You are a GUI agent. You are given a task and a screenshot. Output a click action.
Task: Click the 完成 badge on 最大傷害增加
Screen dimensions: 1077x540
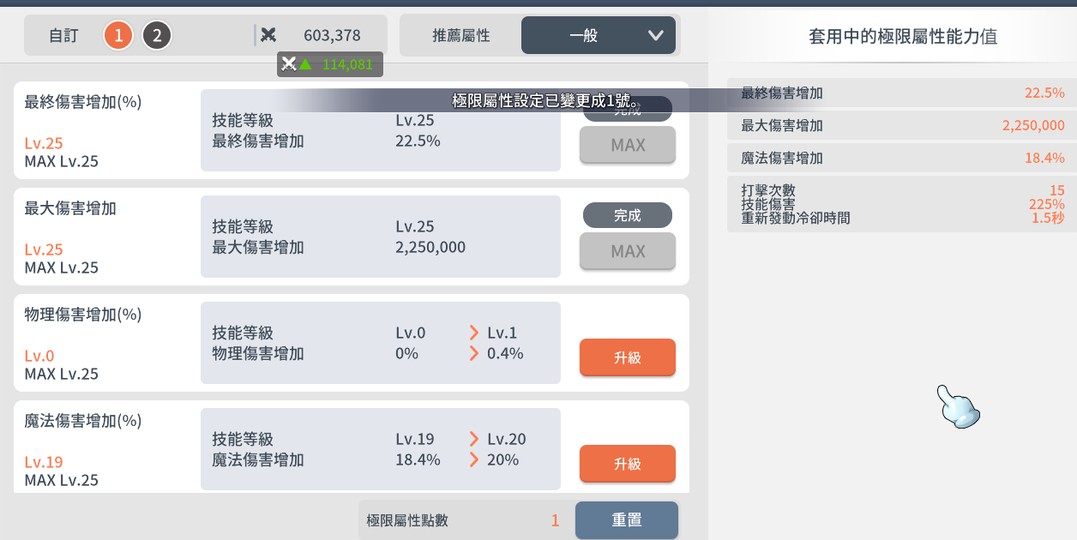coord(627,215)
